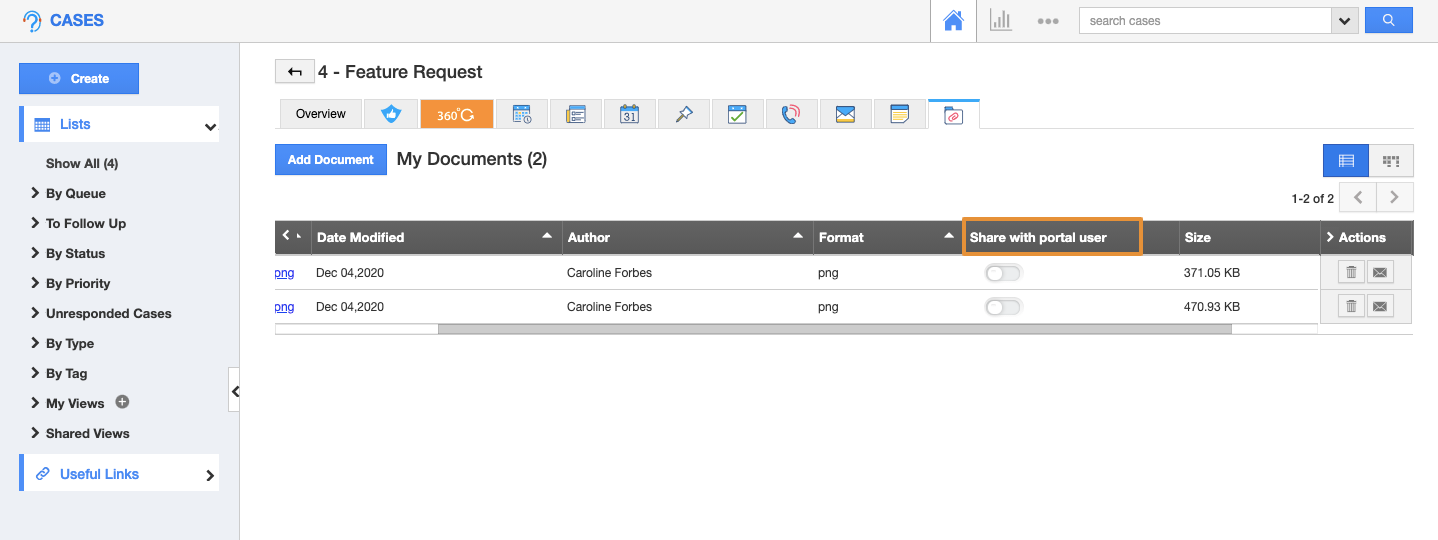Delete the 371.05 KB document
This screenshot has width=1438, height=540.
(x=1351, y=273)
